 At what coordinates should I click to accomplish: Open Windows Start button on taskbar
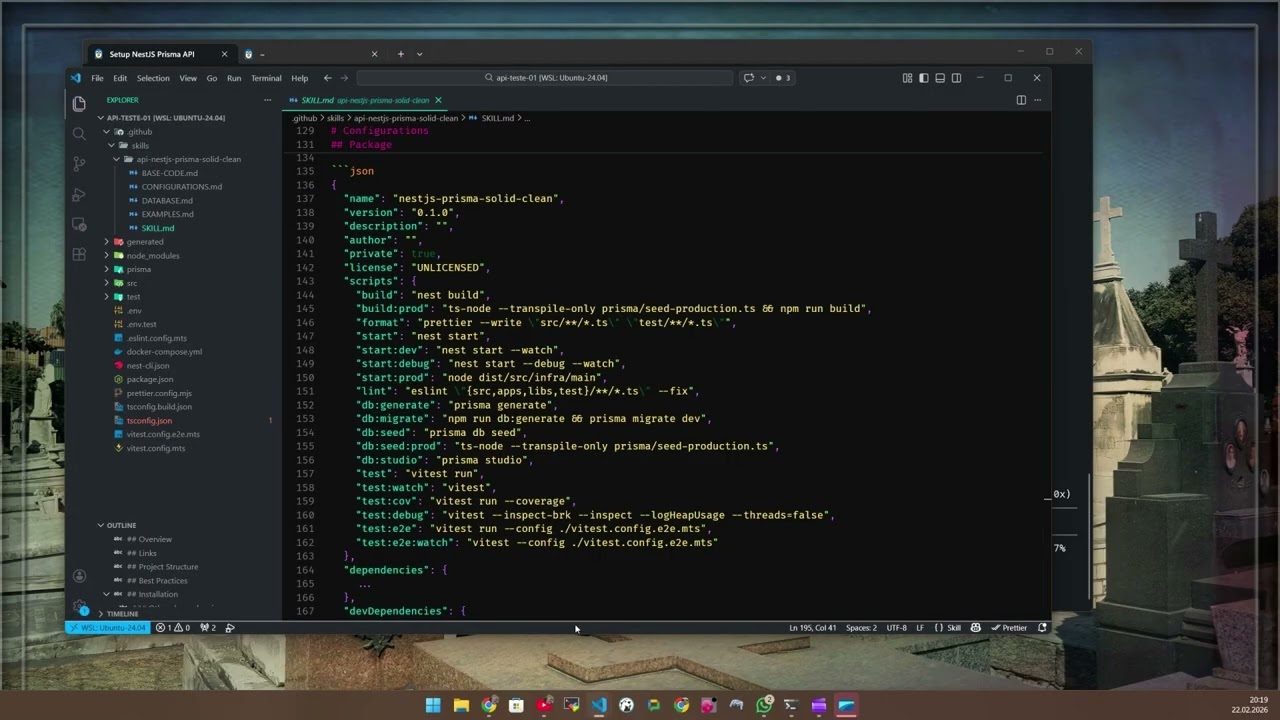click(x=433, y=705)
